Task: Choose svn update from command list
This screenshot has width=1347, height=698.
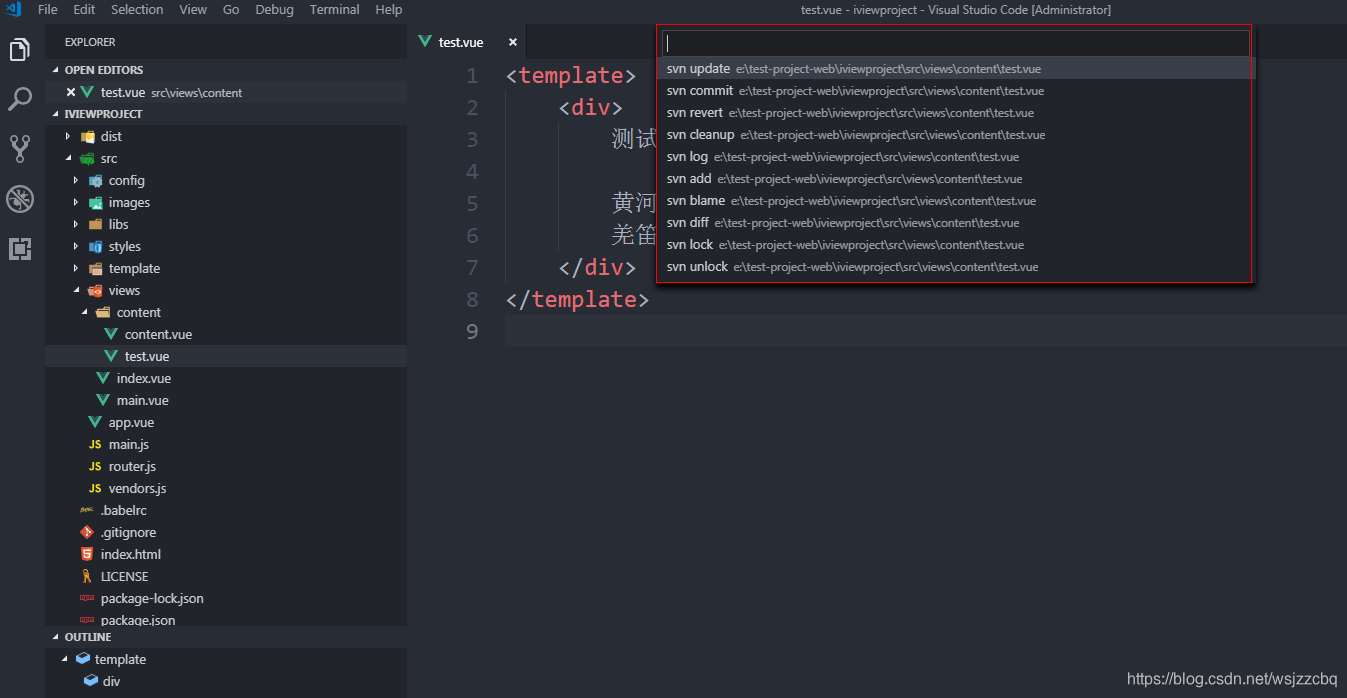Action: (957, 69)
